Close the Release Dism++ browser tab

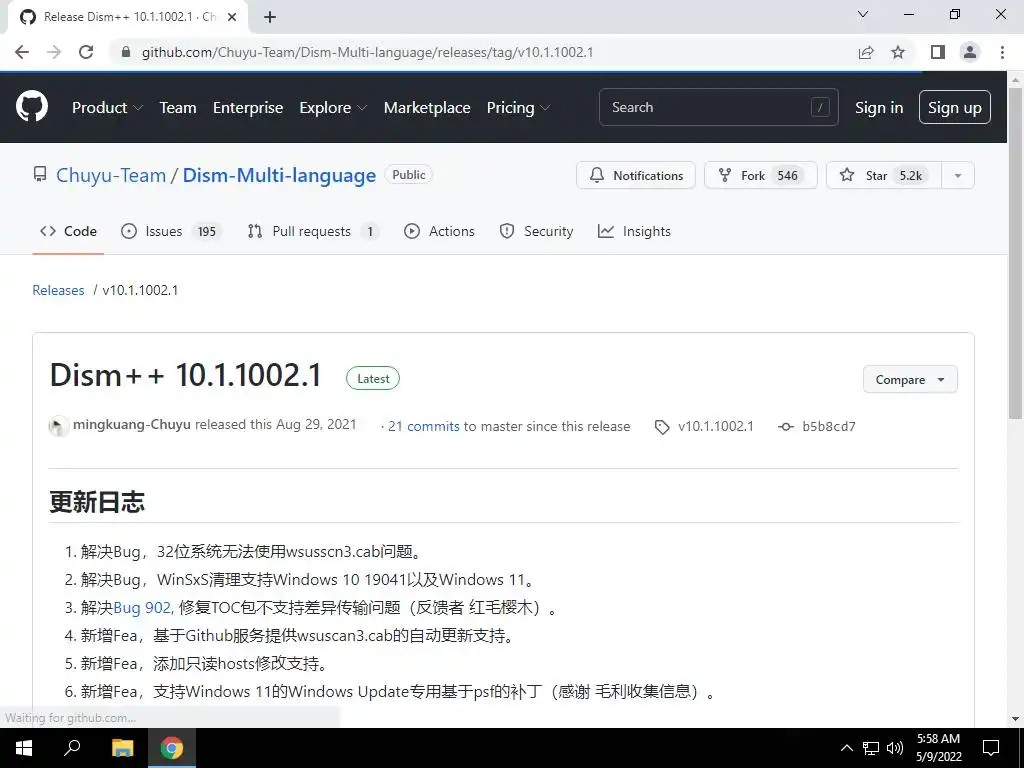pos(232,17)
